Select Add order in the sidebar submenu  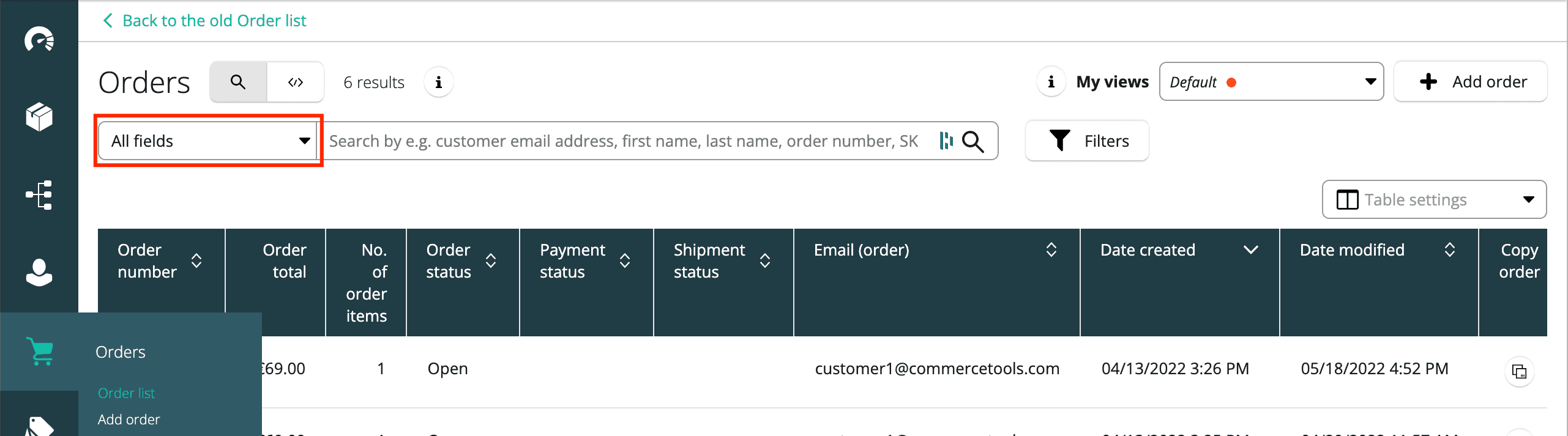pyautogui.click(x=129, y=419)
